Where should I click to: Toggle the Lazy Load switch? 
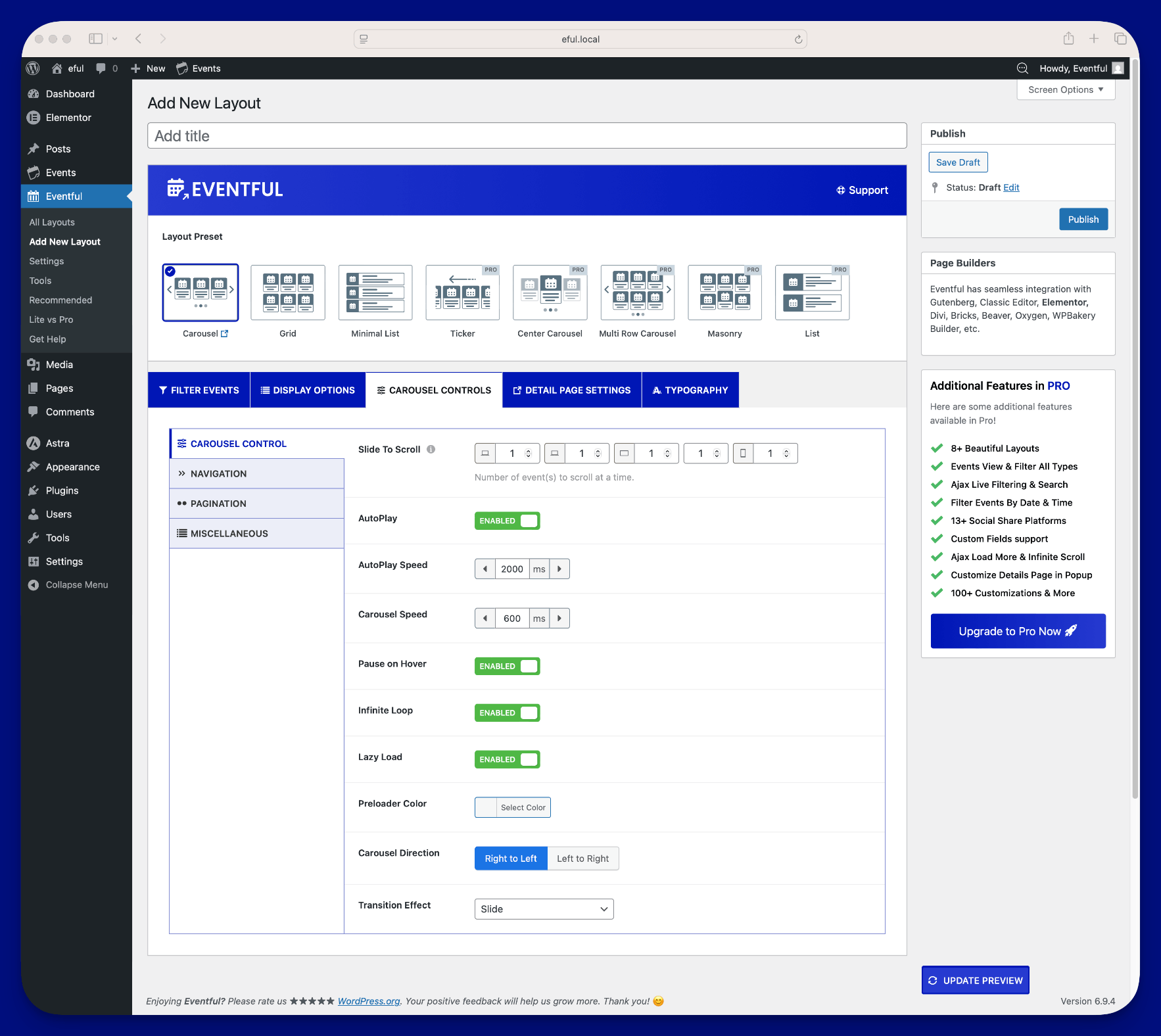[x=507, y=759]
